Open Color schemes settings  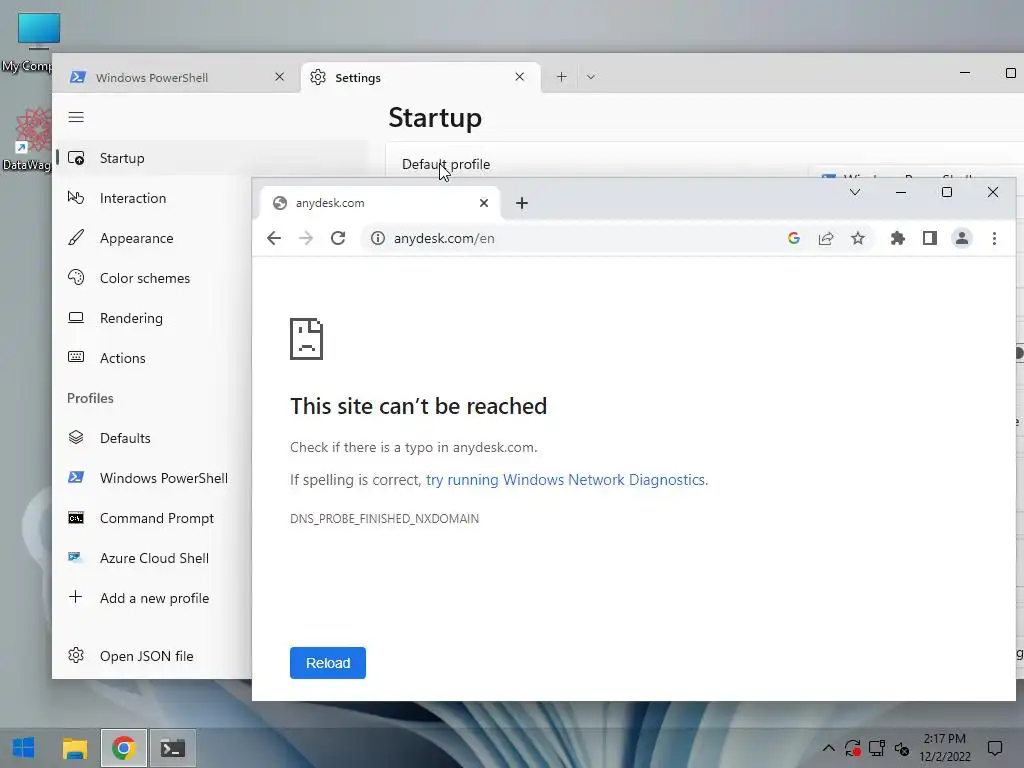[x=154, y=278]
